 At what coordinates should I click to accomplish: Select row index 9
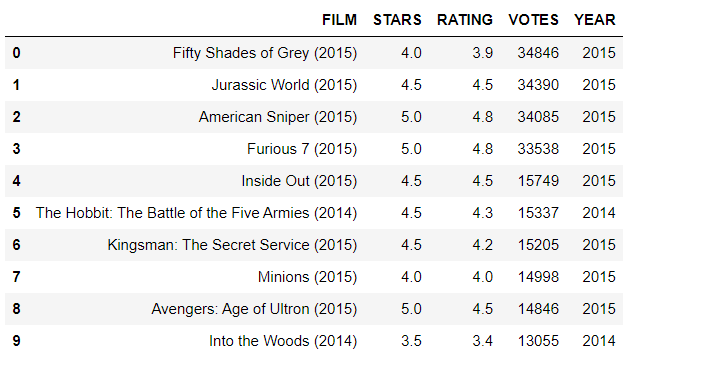tap(16, 341)
